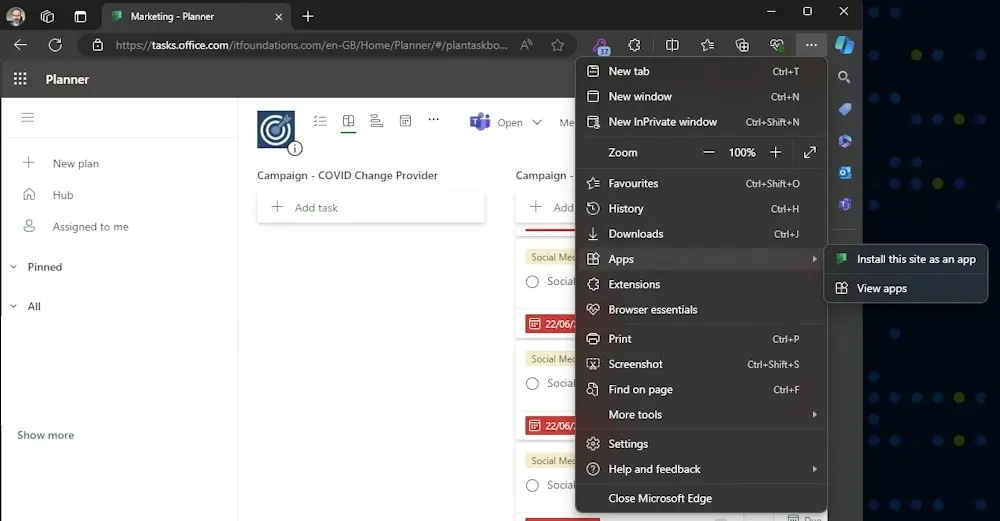Expand the More tools submenu
This screenshot has width=1000, height=521.
pyautogui.click(x=700, y=414)
